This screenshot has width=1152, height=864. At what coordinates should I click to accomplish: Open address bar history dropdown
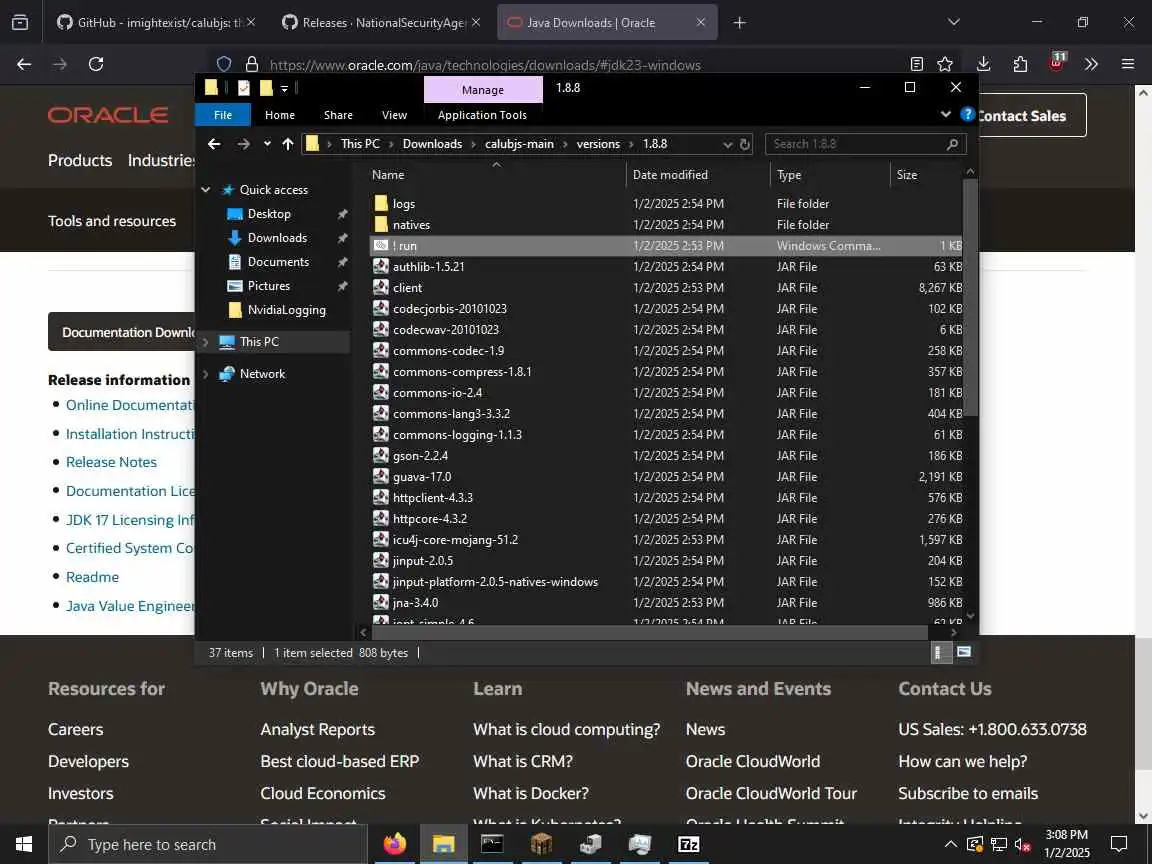727,144
